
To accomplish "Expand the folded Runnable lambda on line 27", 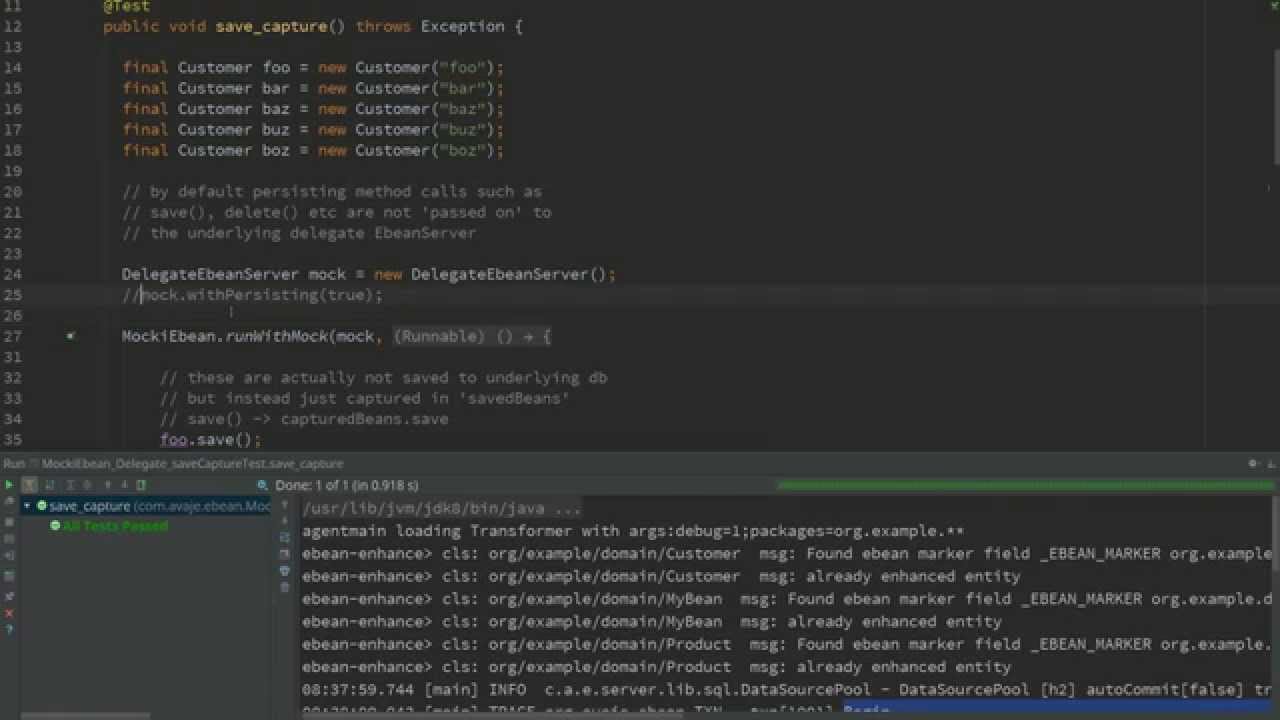I will (472, 337).
